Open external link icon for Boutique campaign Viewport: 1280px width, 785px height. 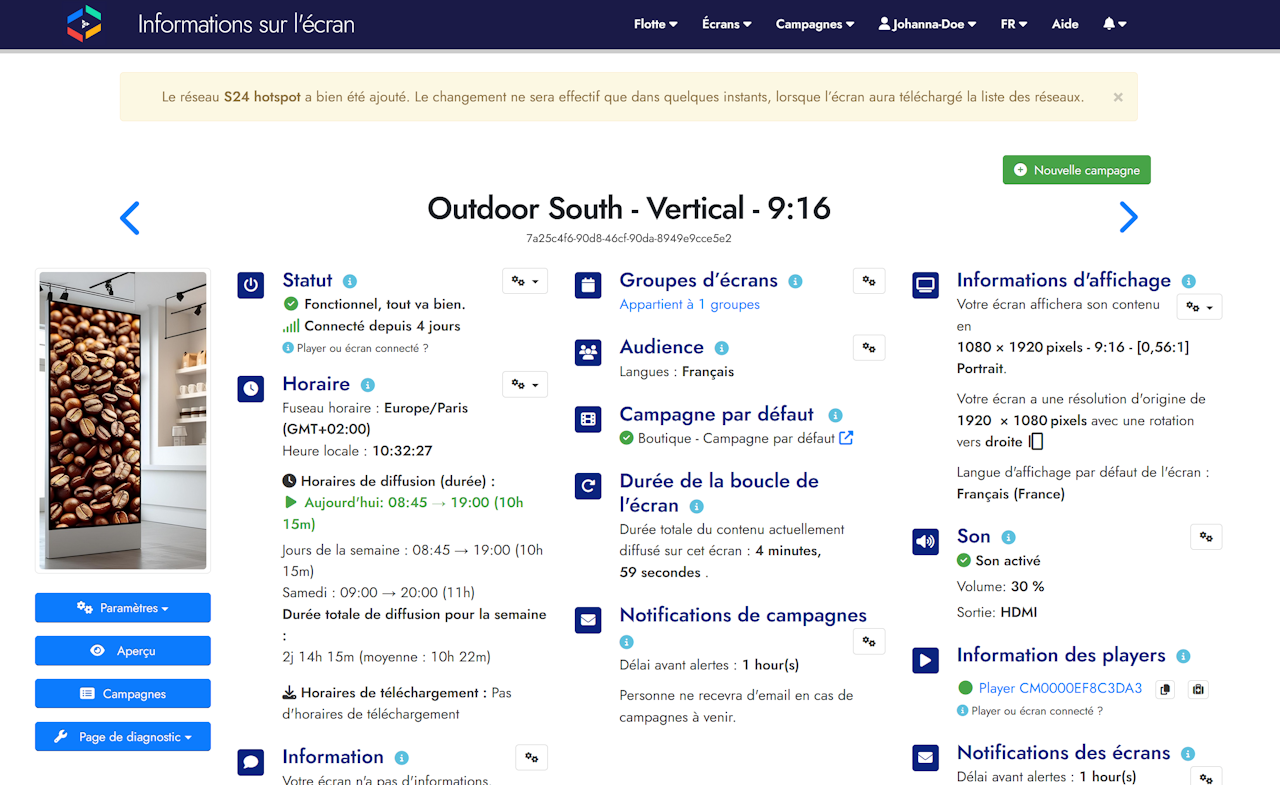coord(846,438)
